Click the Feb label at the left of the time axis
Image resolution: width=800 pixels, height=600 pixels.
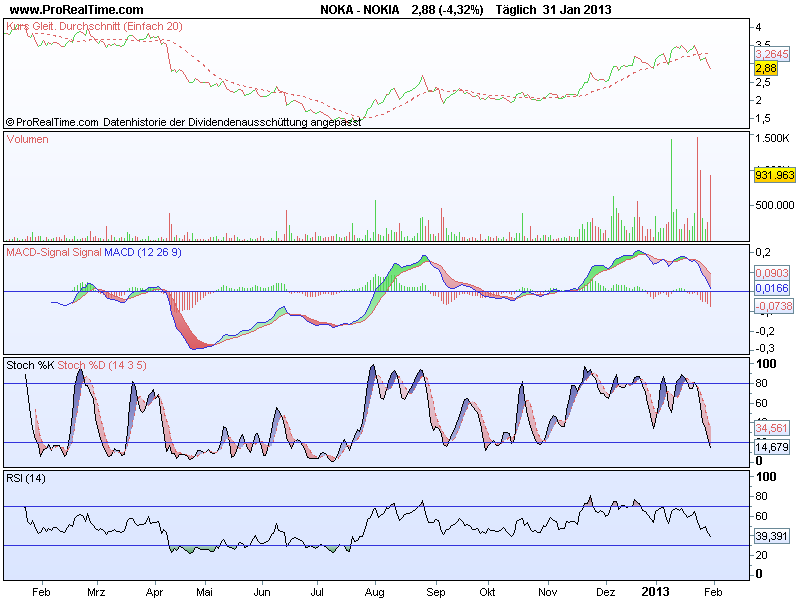(41, 592)
